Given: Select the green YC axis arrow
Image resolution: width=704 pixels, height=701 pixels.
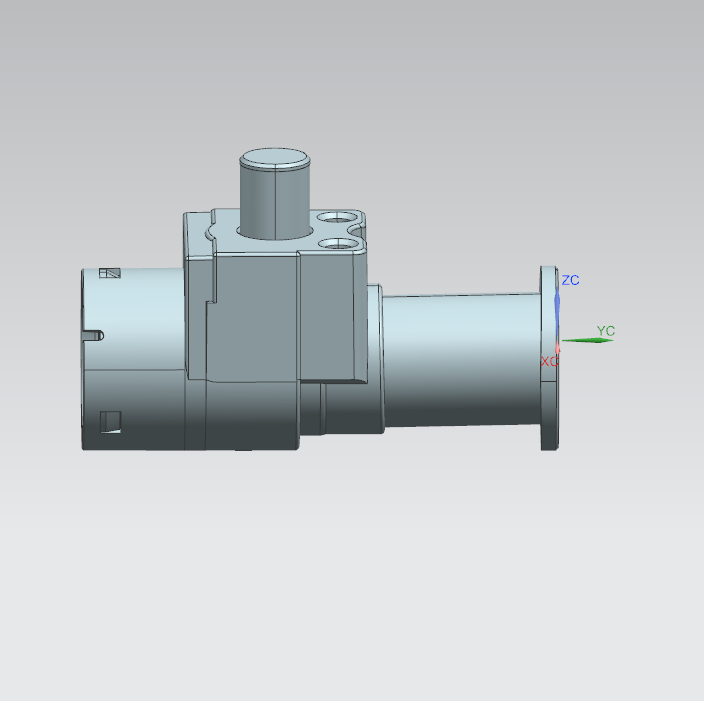Looking at the screenshot, I should click(x=588, y=340).
